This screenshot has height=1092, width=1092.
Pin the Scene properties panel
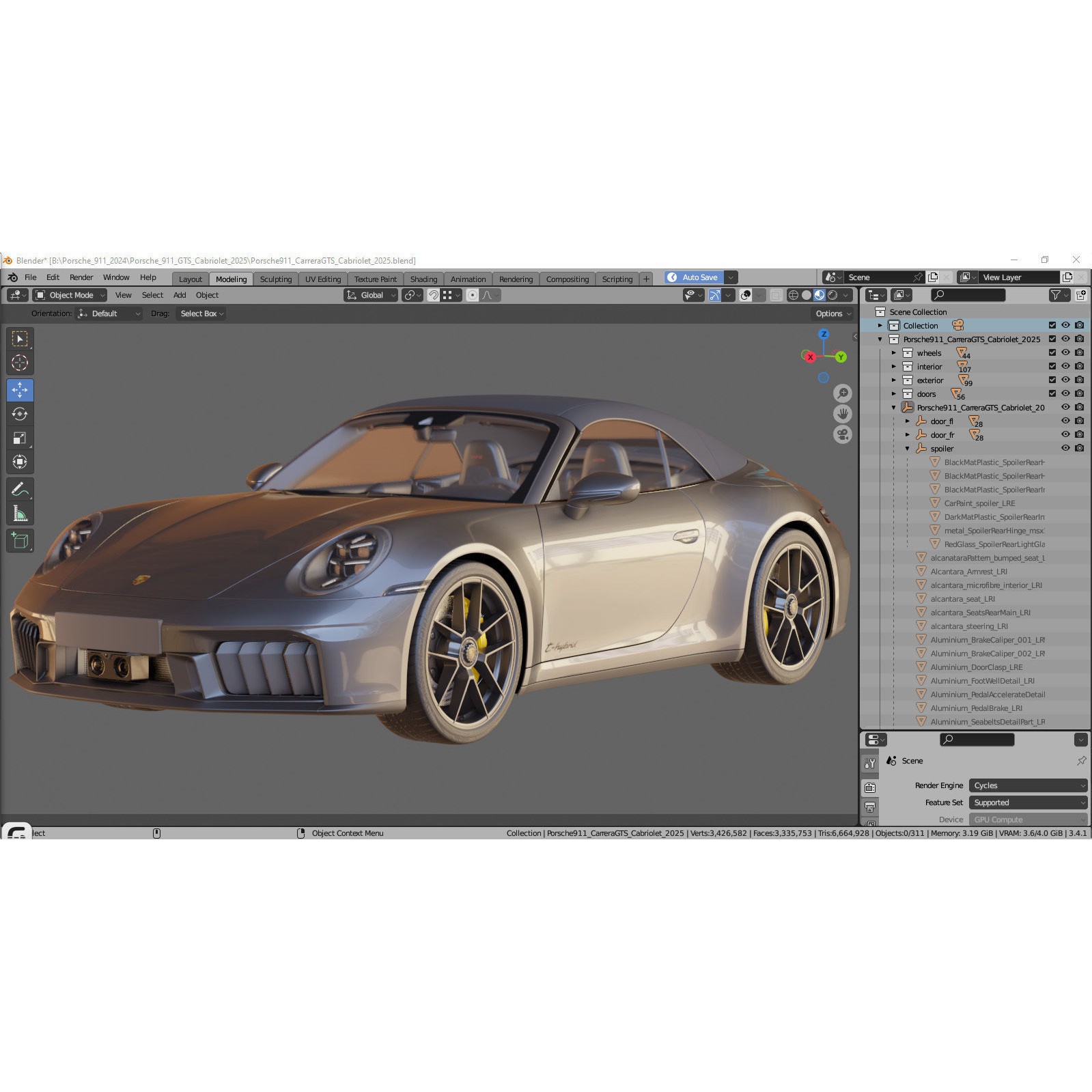pos(1081,761)
